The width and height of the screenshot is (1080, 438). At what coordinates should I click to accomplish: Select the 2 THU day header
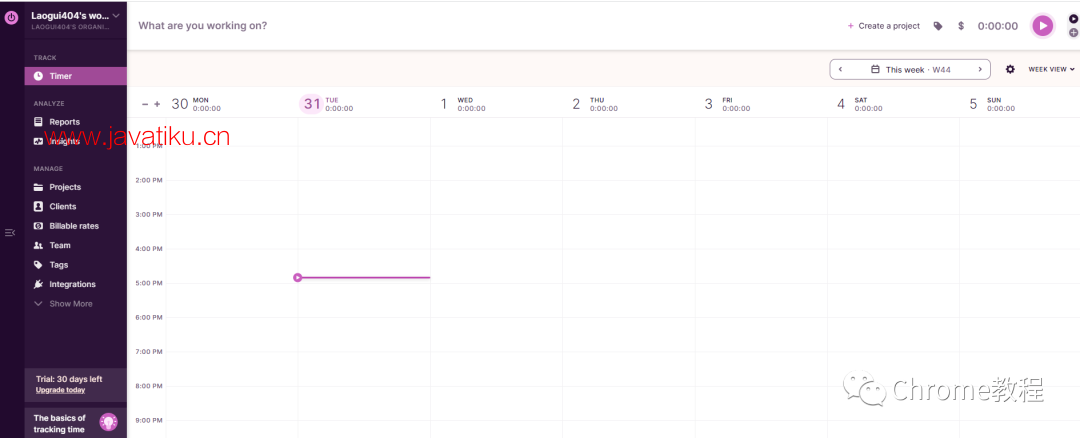pyautogui.click(x=595, y=104)
